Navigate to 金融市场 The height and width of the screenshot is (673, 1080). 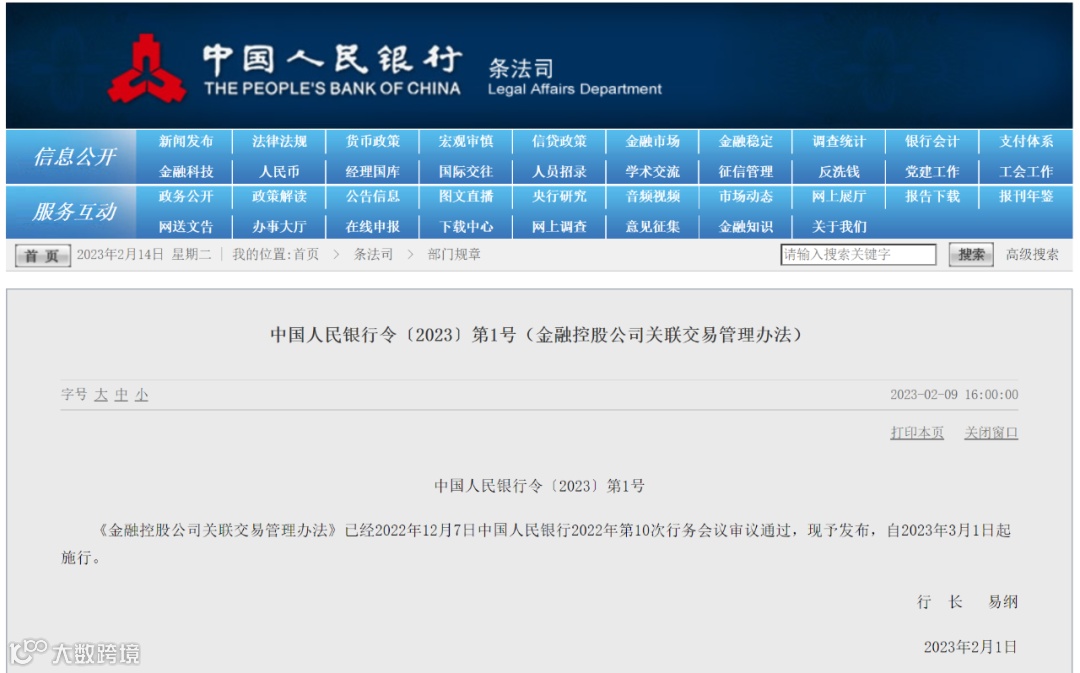652,141
